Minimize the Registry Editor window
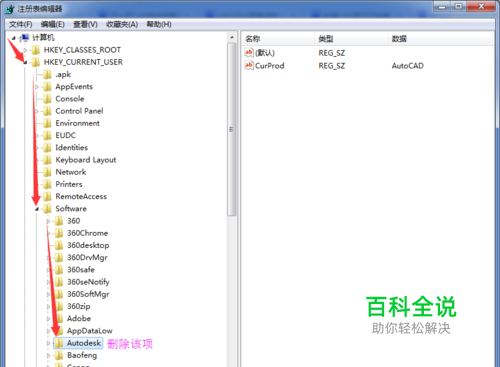The image size is (500, 367). (443, 7)
